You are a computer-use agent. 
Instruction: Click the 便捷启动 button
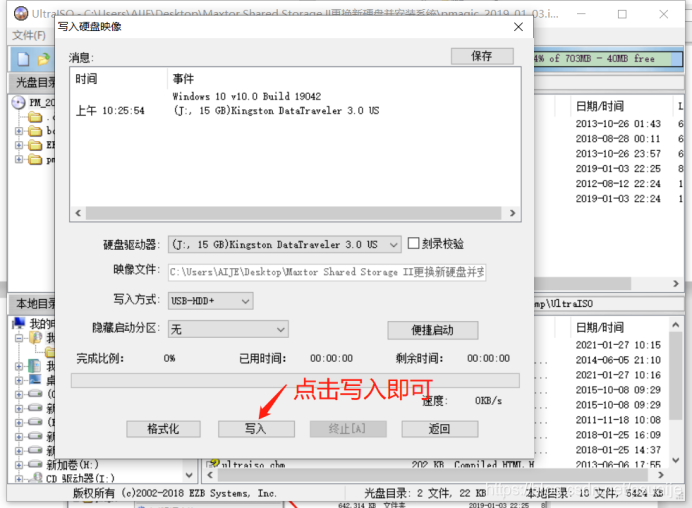(432, 330)
